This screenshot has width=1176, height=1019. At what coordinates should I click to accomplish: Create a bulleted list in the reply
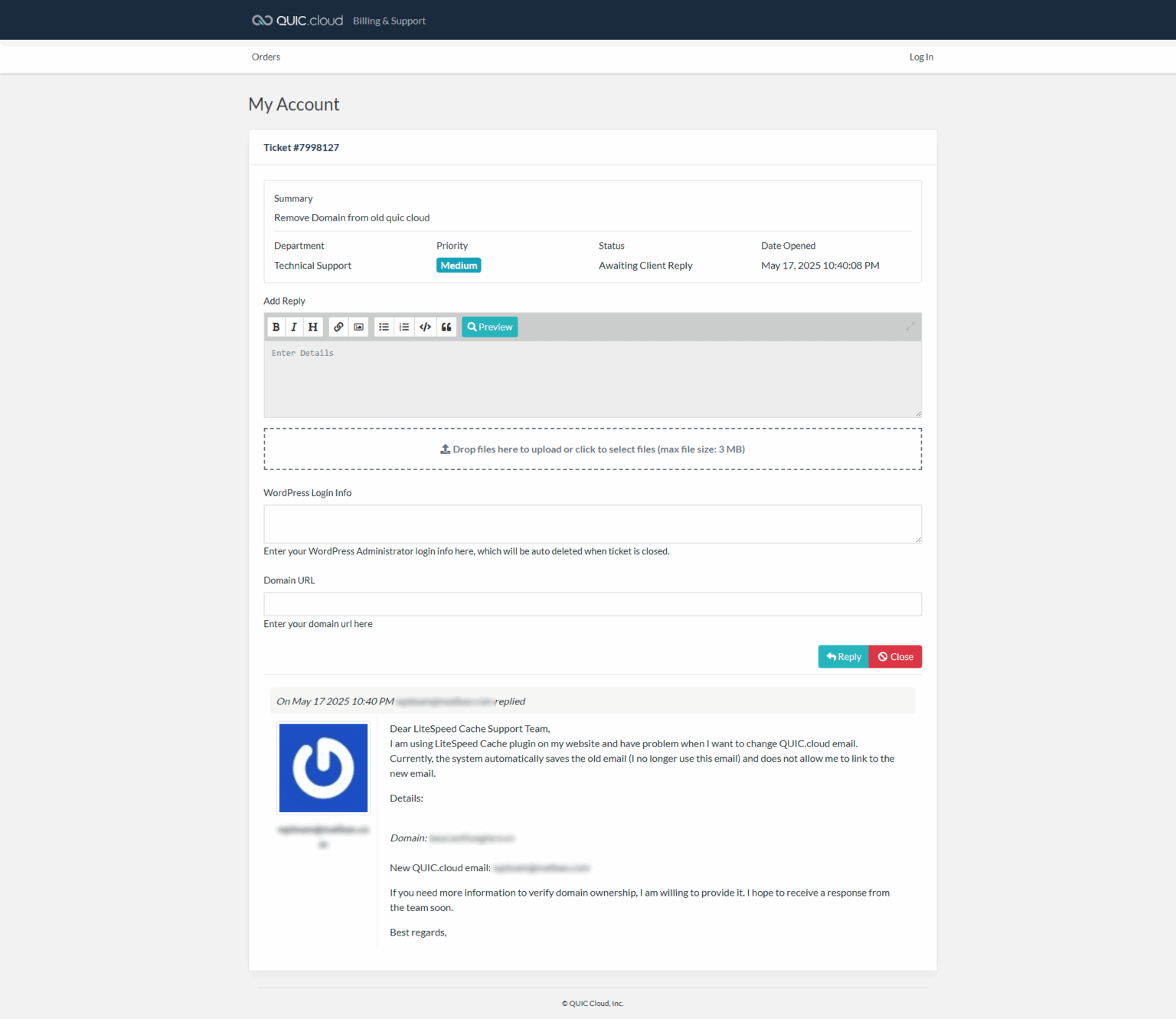pos(384,327)
